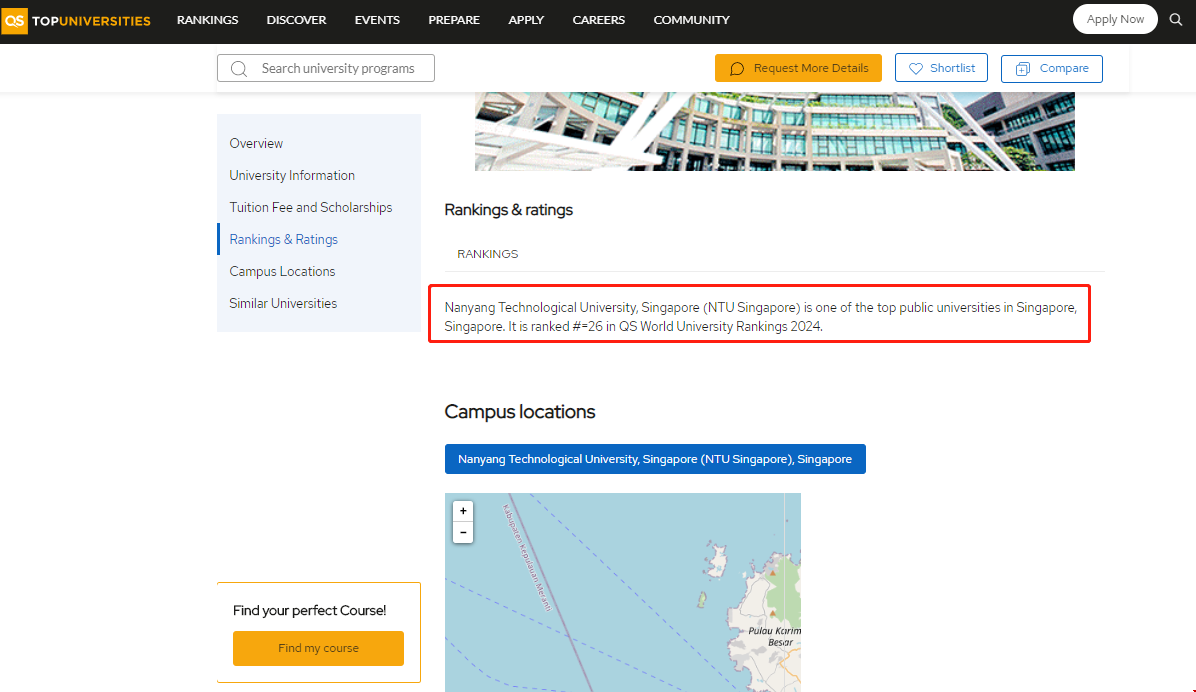Open the Discover menu
The height and width of the screenshot is (692, 1196).
click(296, 20)
